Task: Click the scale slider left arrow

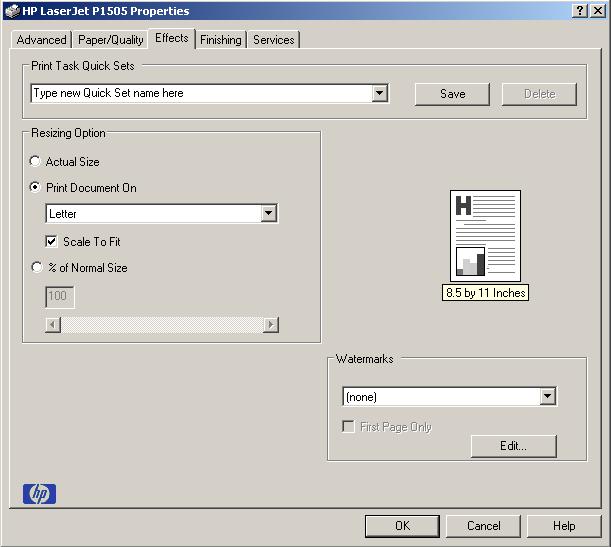Action: pos(53,324)
